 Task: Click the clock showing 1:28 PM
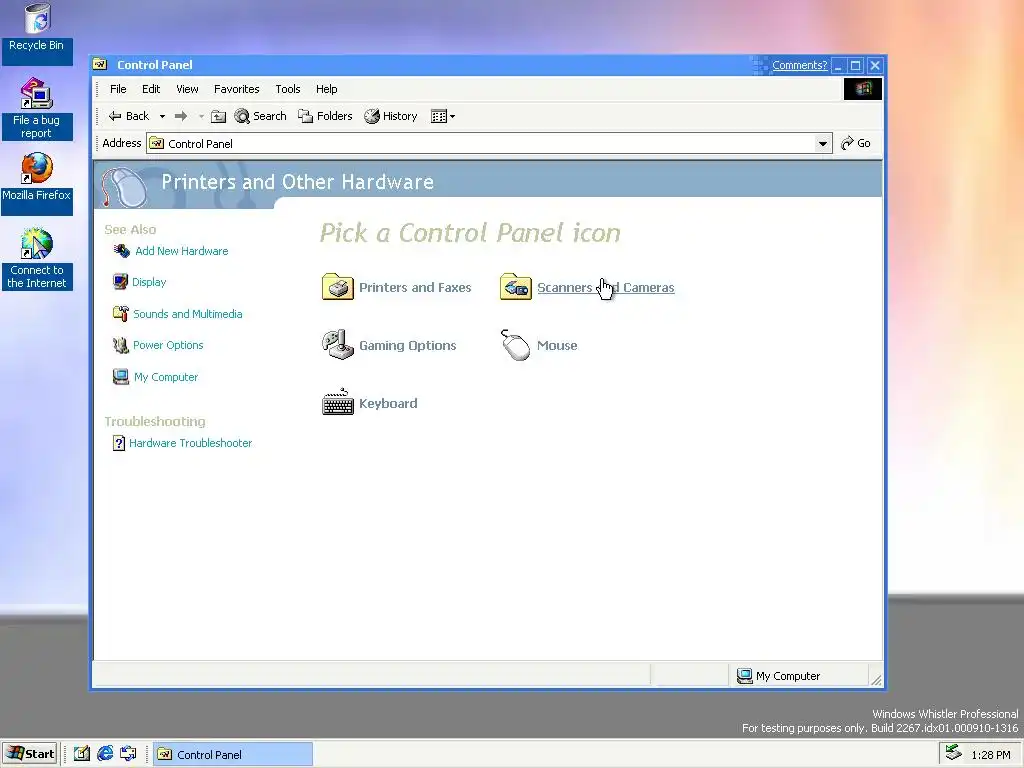990,755
